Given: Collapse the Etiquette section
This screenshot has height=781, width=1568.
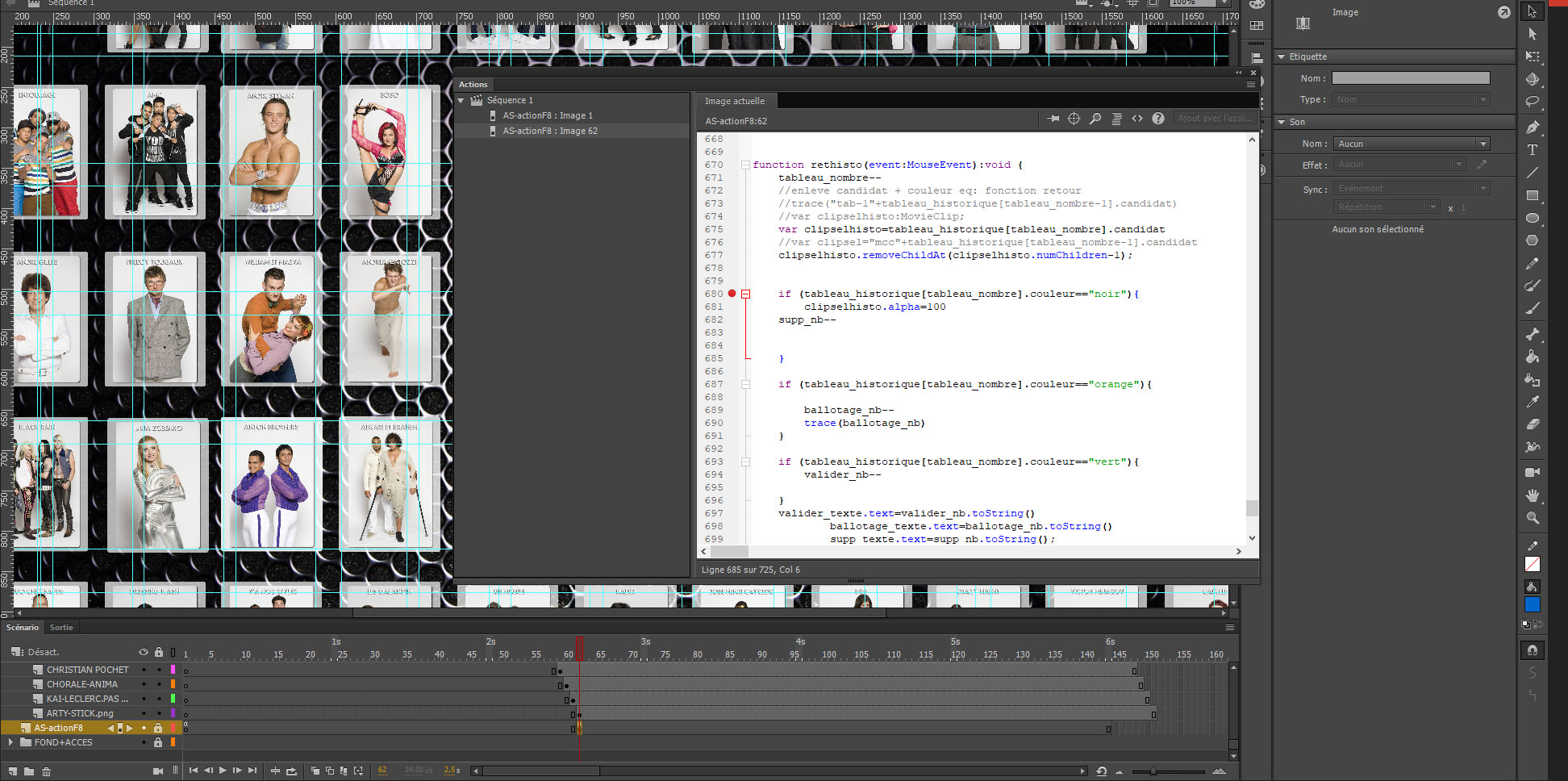Looking at the screenshot, I should [1282, 56].
